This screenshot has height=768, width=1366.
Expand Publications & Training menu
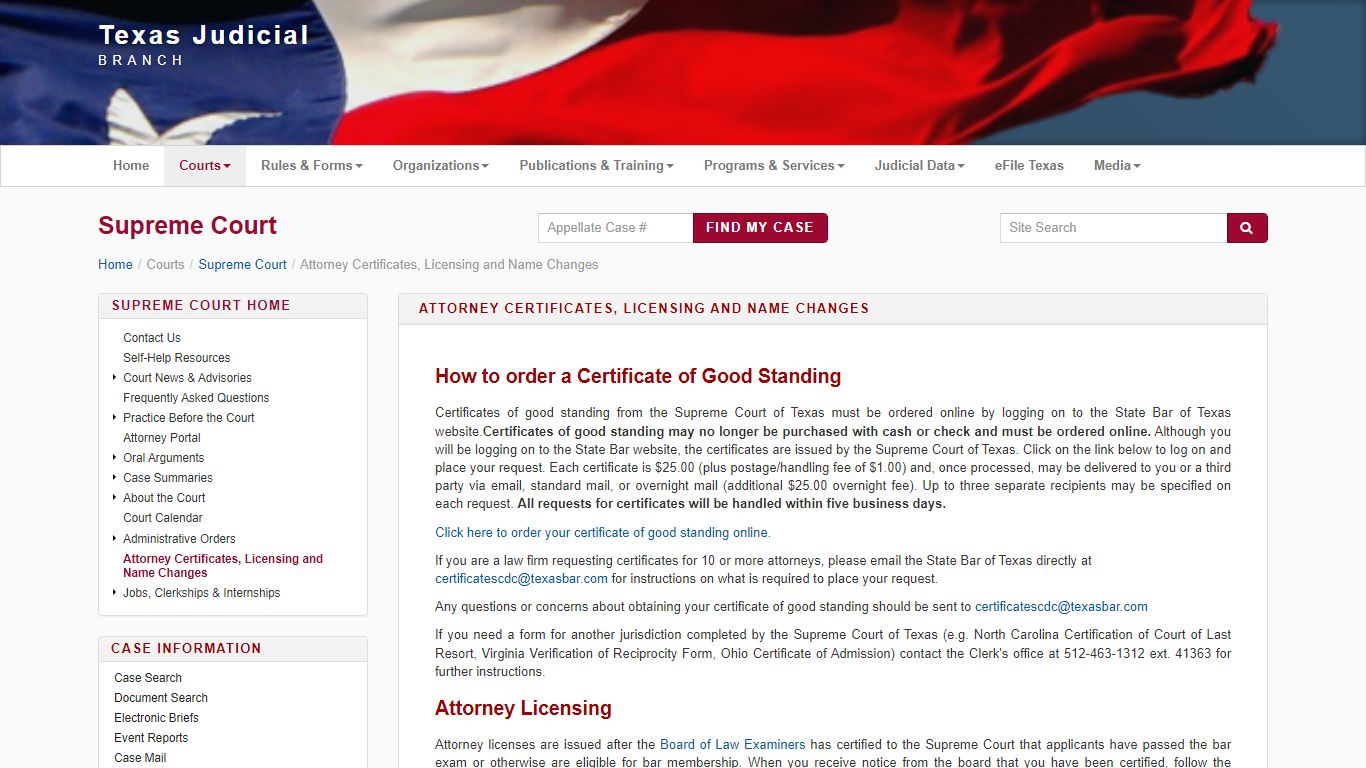tap(597, 166)
